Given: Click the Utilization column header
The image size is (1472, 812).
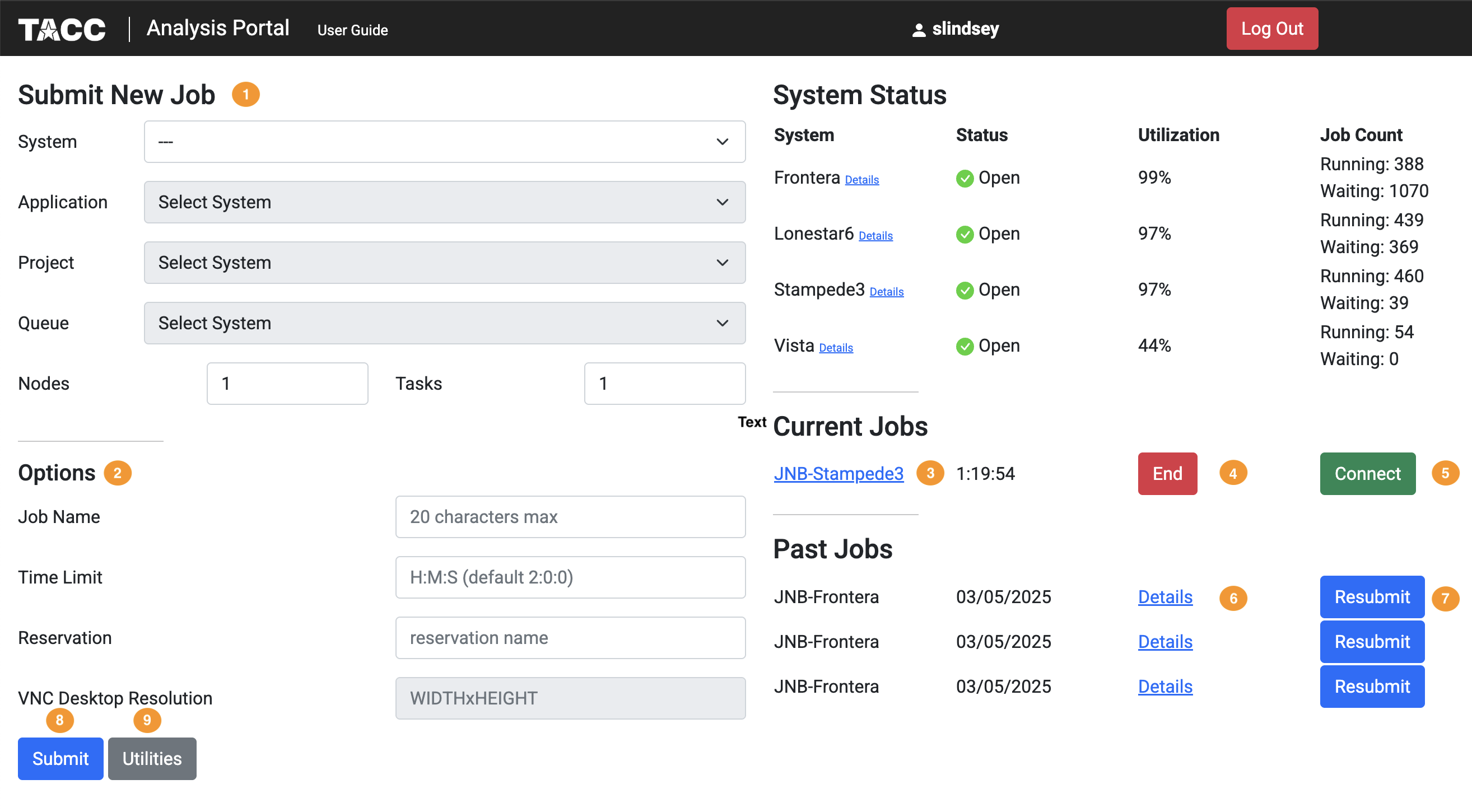Looking at the screenshot, I should [1178, 136].
